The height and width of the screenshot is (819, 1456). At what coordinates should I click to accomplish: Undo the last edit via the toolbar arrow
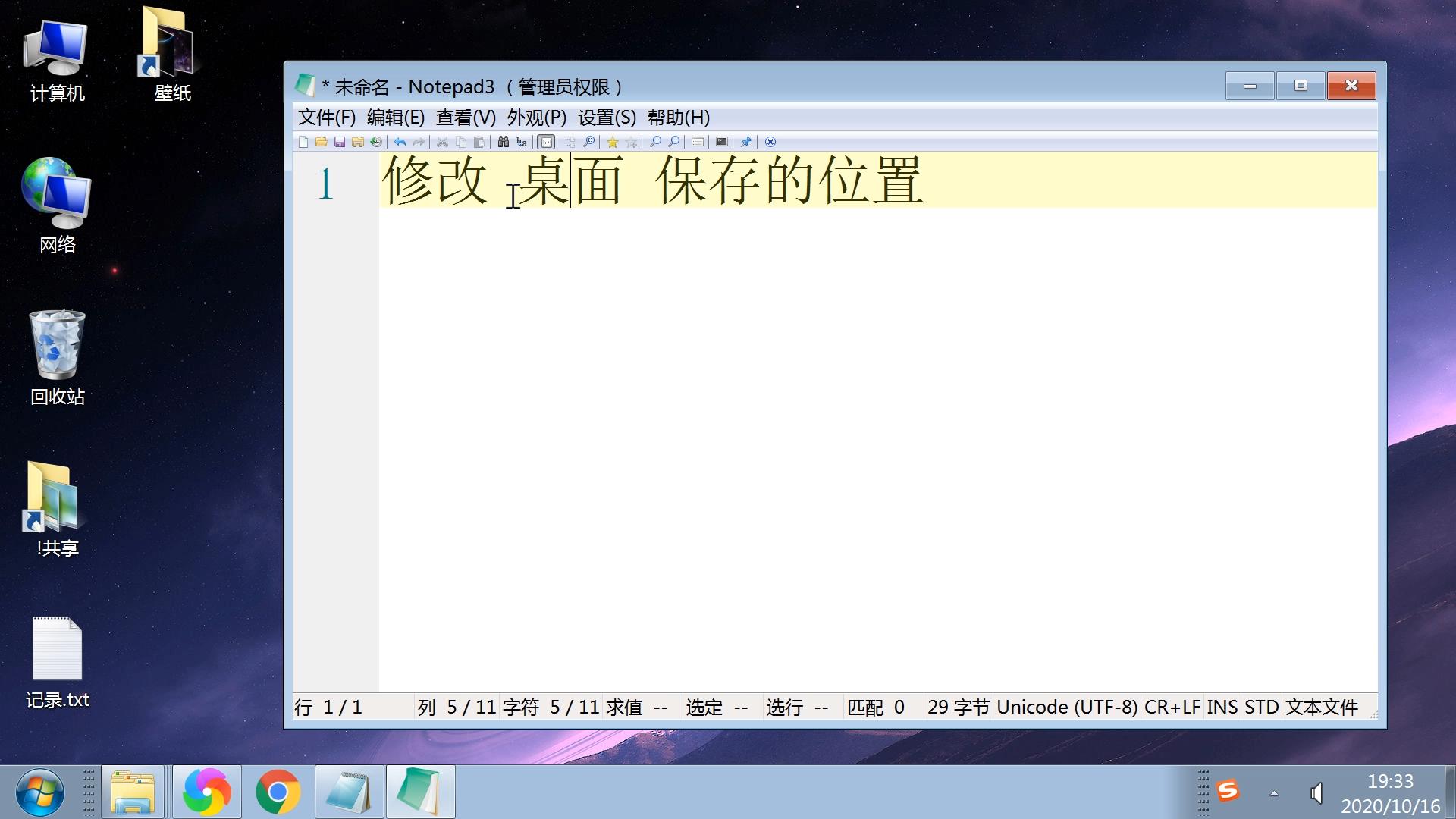pyautogui.click(x=400, y=142)
